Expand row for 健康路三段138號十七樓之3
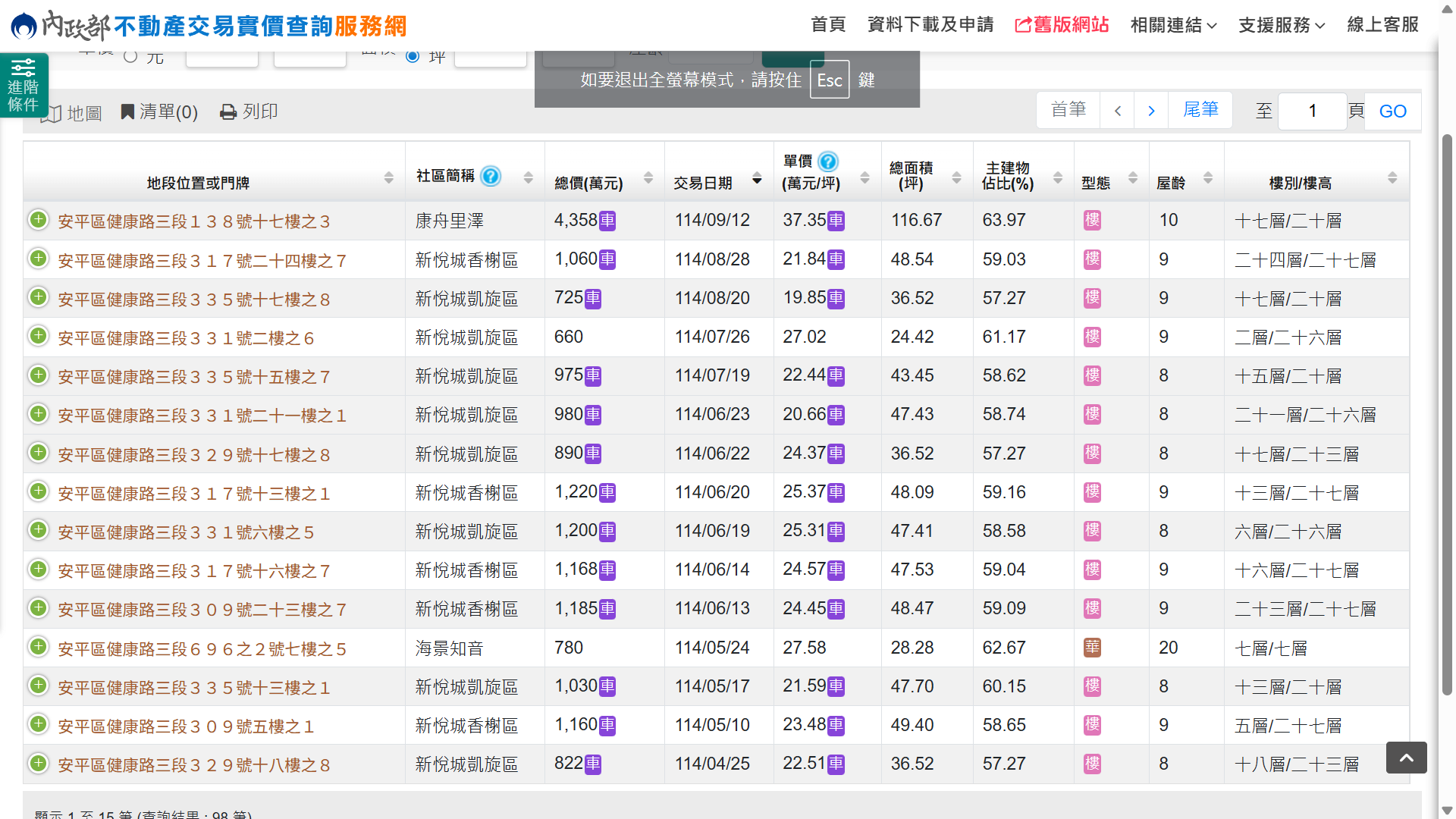Screen dimensions: 1456x819 (38, 220)
